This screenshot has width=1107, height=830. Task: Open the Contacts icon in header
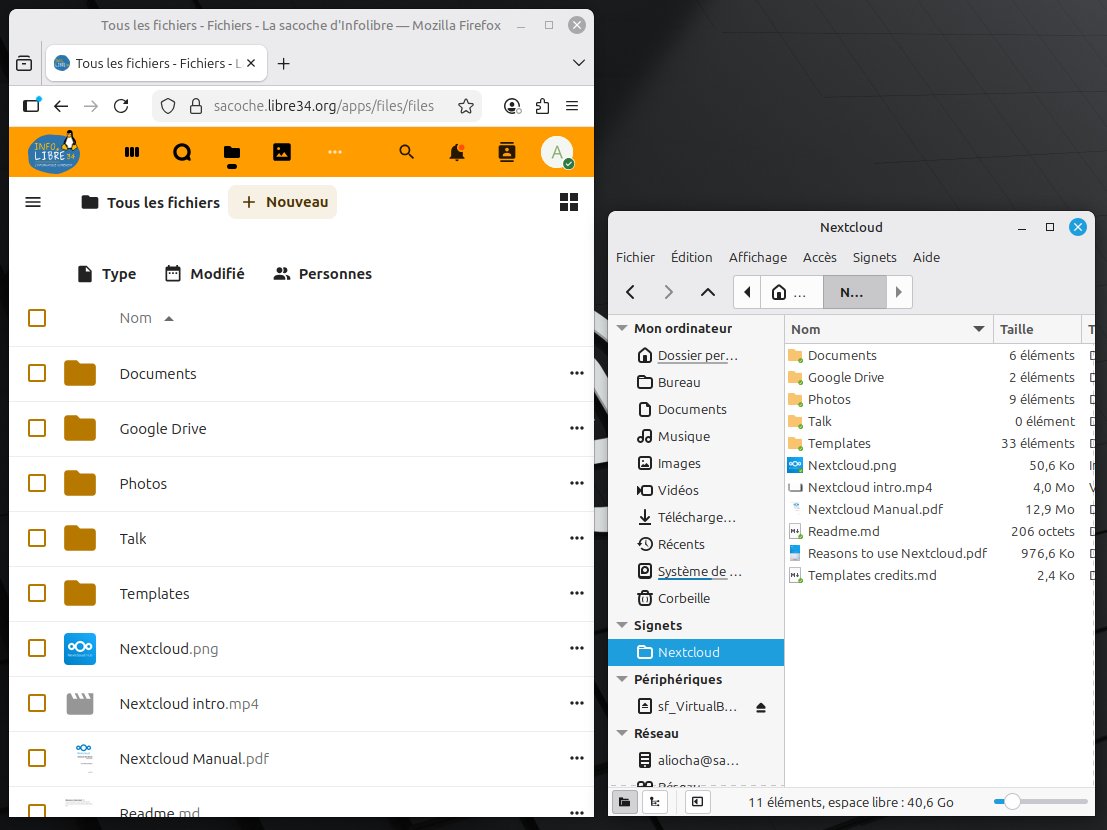pos(507,152)
